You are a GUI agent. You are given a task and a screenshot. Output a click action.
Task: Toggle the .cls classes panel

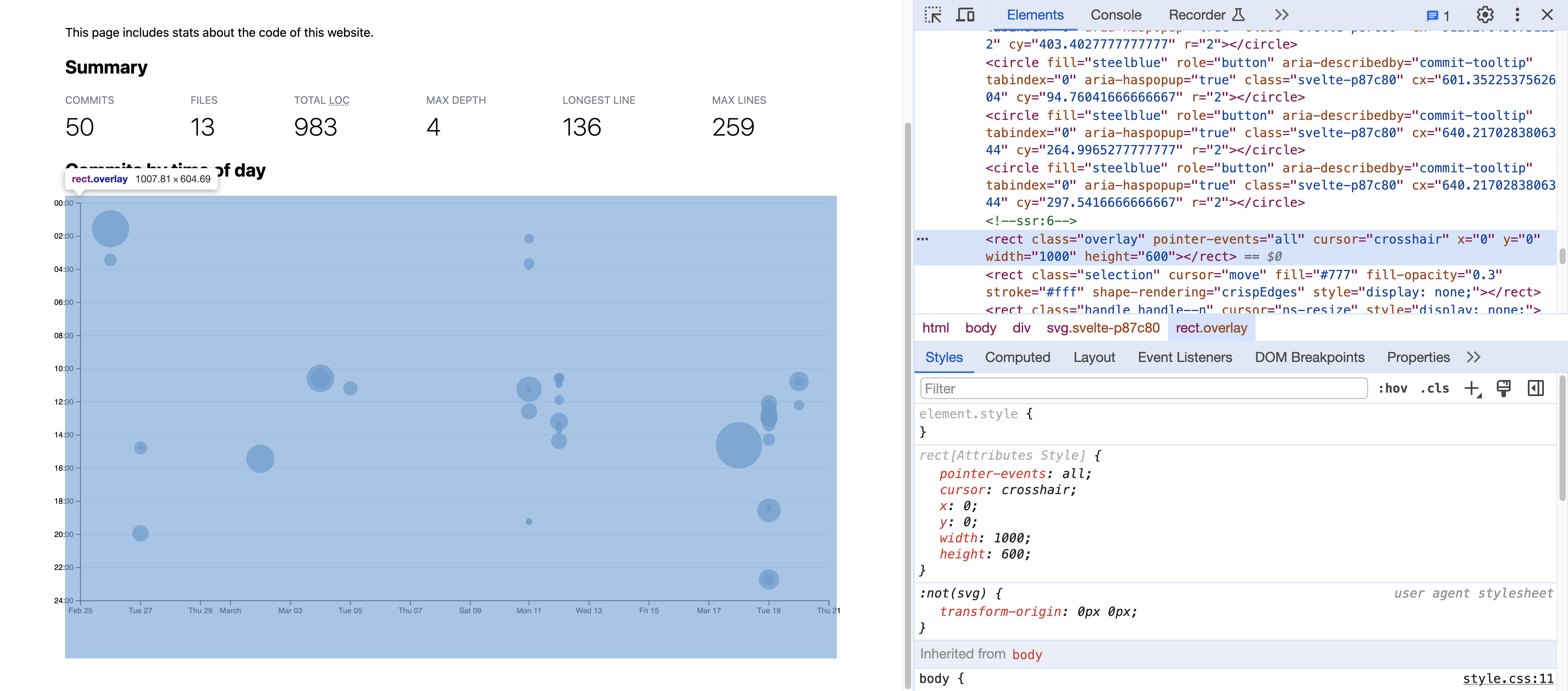1435,388
